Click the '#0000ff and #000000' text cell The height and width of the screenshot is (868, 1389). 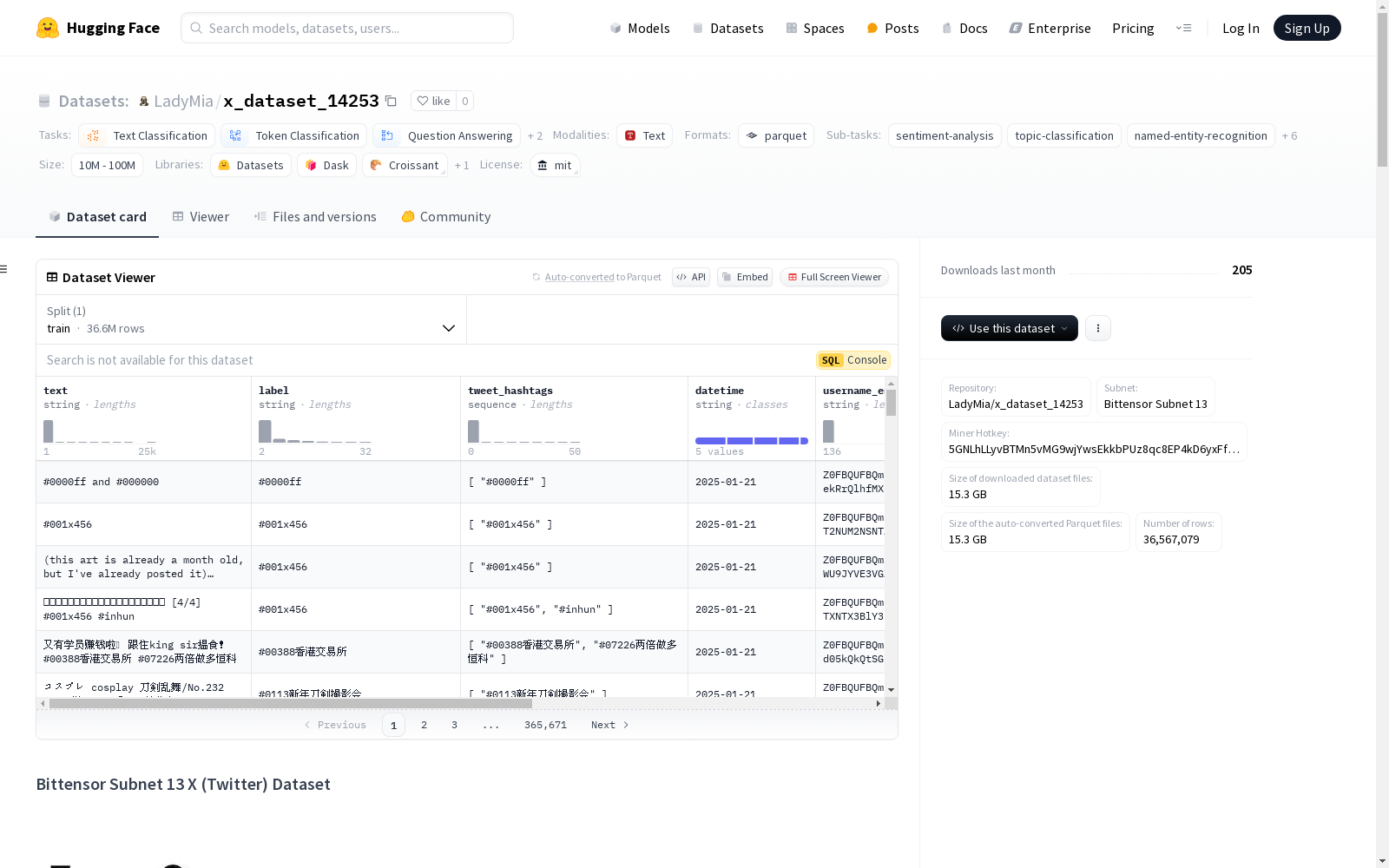pyautogui.click(x=144, y=482)
